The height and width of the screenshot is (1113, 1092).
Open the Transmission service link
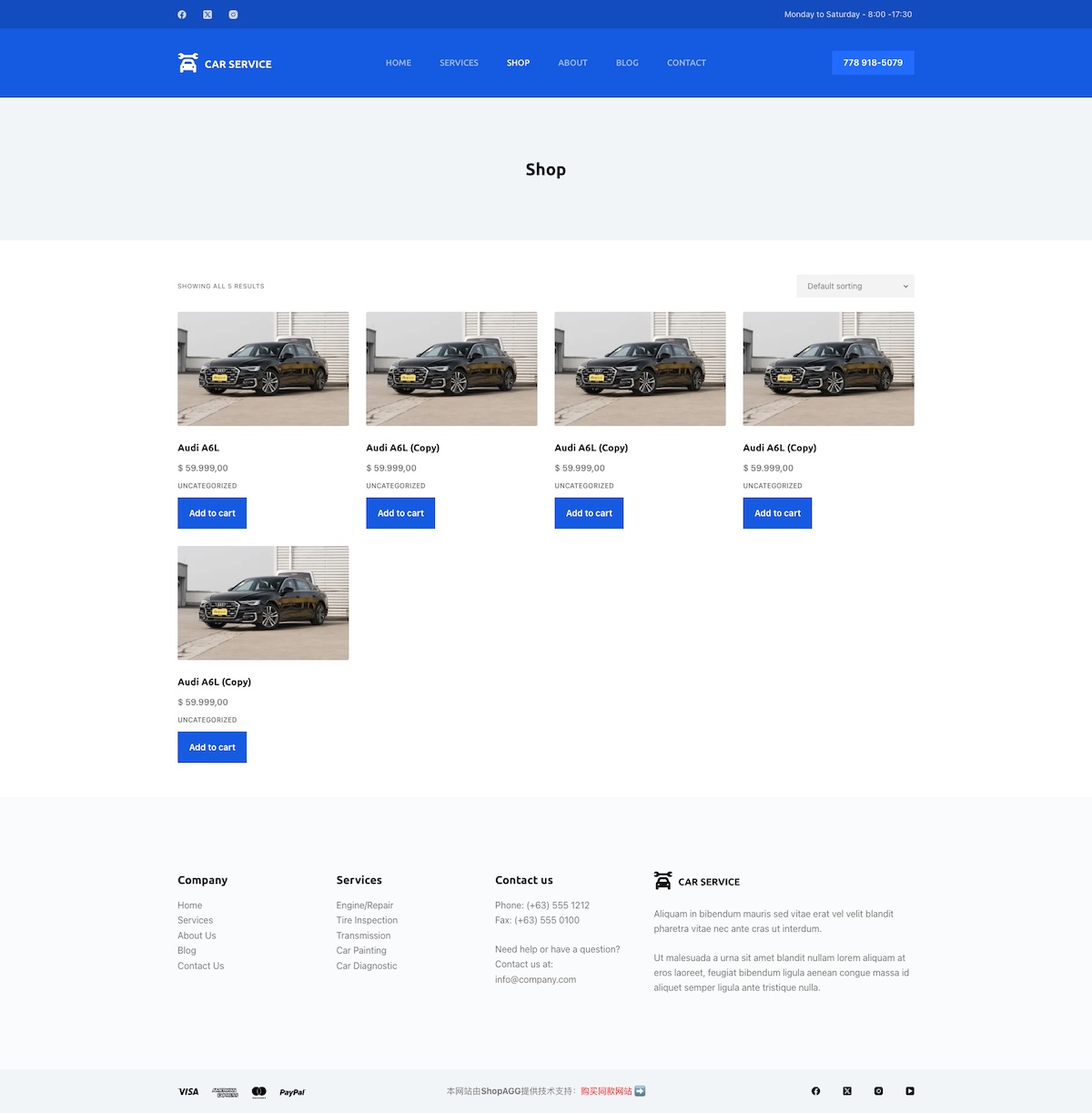(x=363, y=936)
